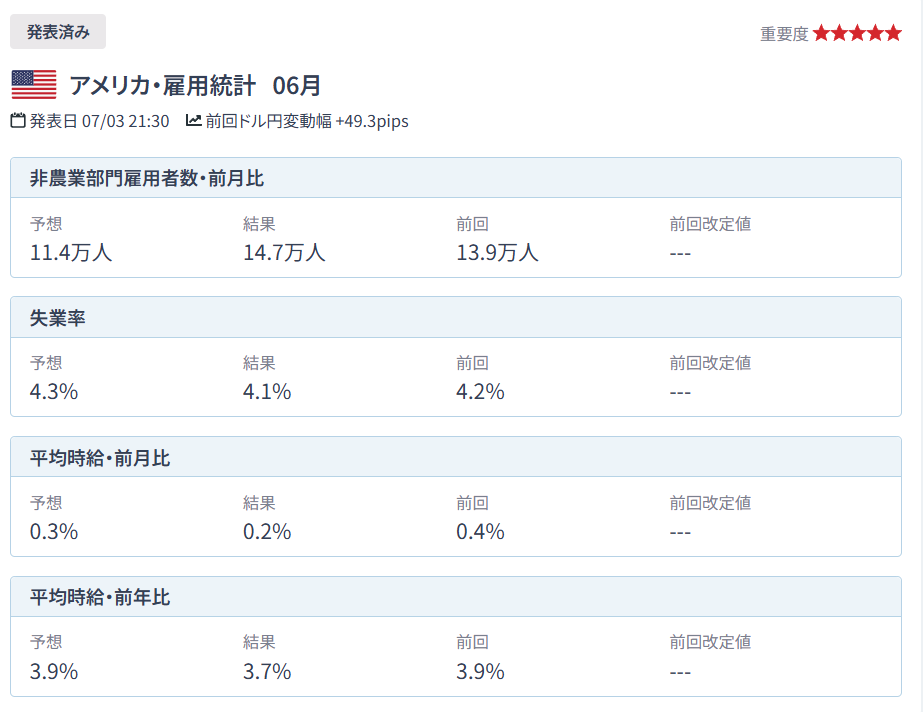Click the red importance stars

[857, 33]
